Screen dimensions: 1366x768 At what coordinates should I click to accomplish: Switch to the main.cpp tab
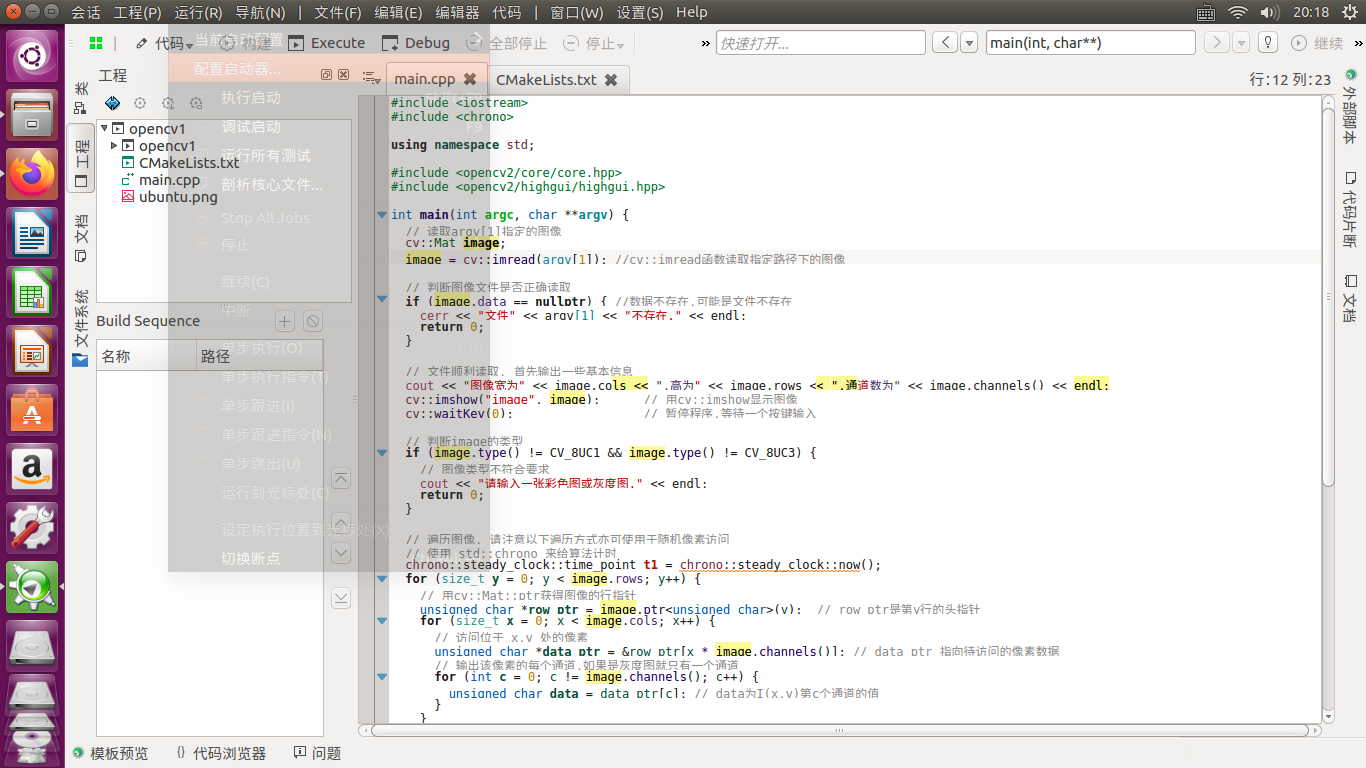tap(424, 79)
